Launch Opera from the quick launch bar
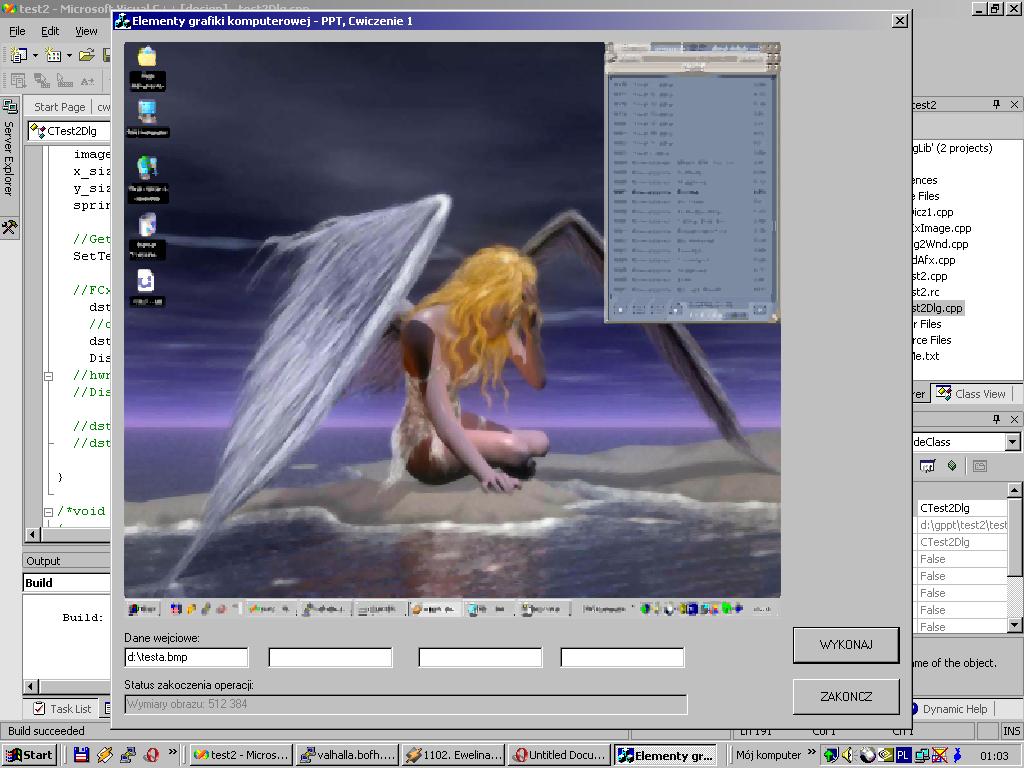The width and height of the screenshot is (1024, 768). 152,755
